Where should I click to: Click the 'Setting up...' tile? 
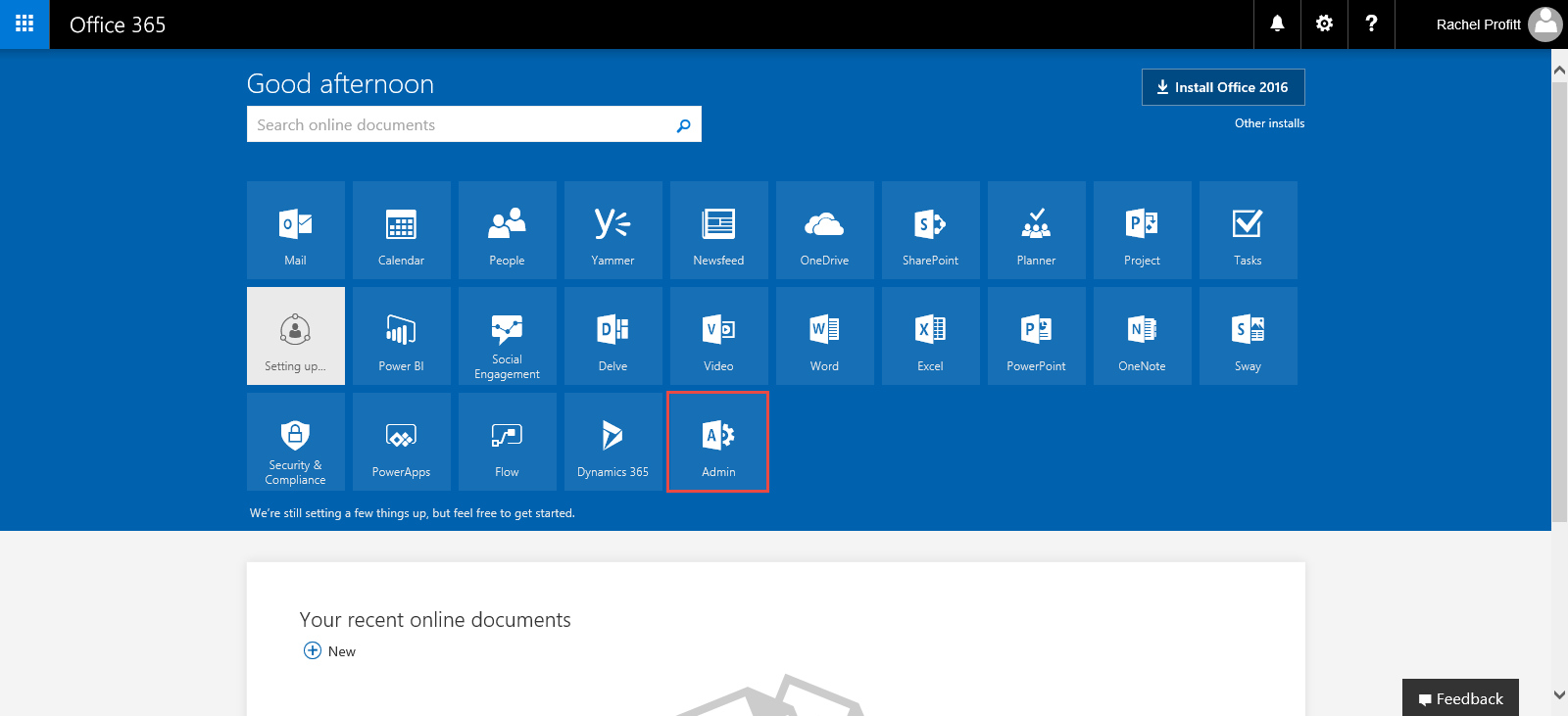tap(296, 336)
